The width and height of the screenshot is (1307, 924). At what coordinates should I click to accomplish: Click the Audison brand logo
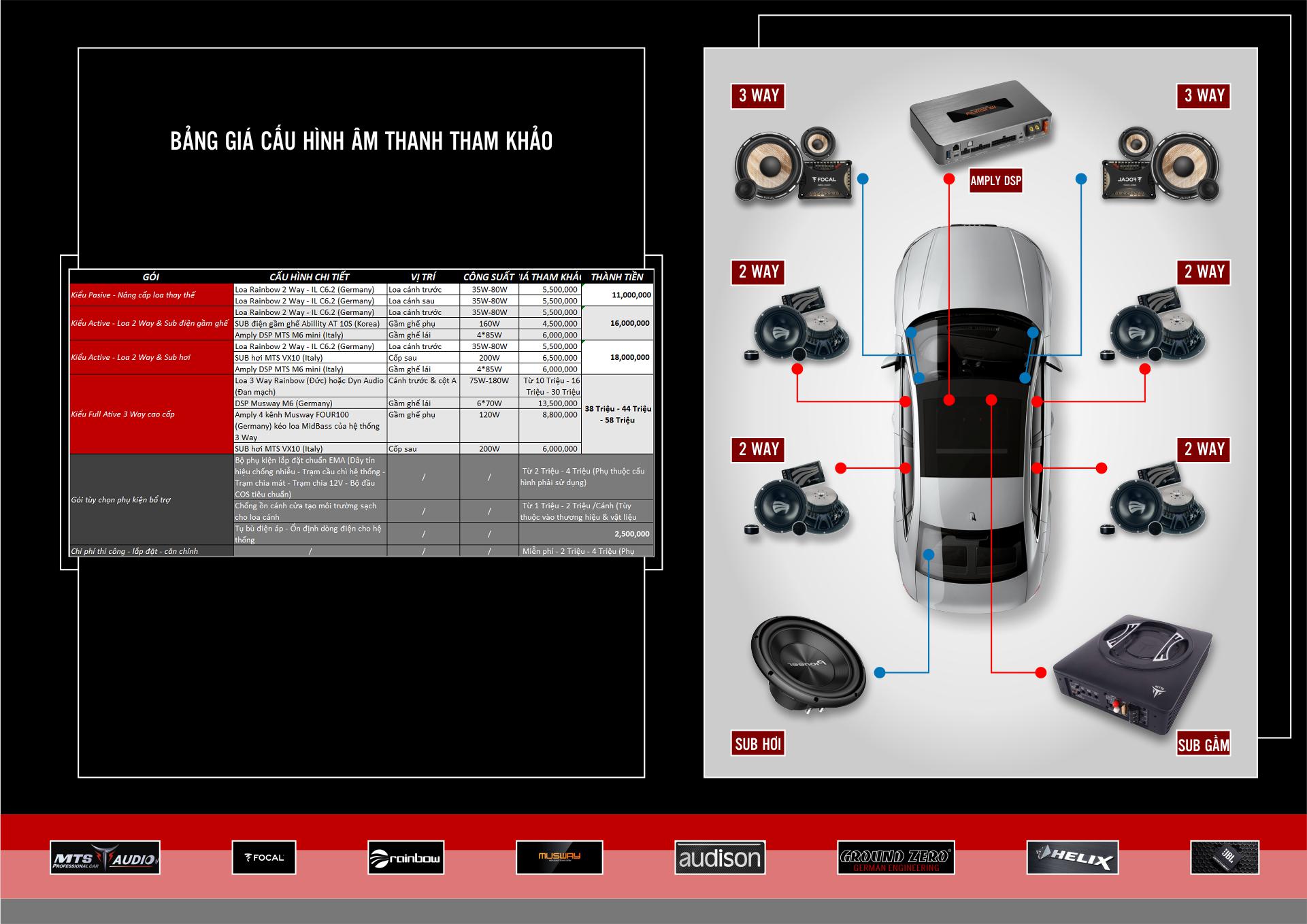[720, 858]
